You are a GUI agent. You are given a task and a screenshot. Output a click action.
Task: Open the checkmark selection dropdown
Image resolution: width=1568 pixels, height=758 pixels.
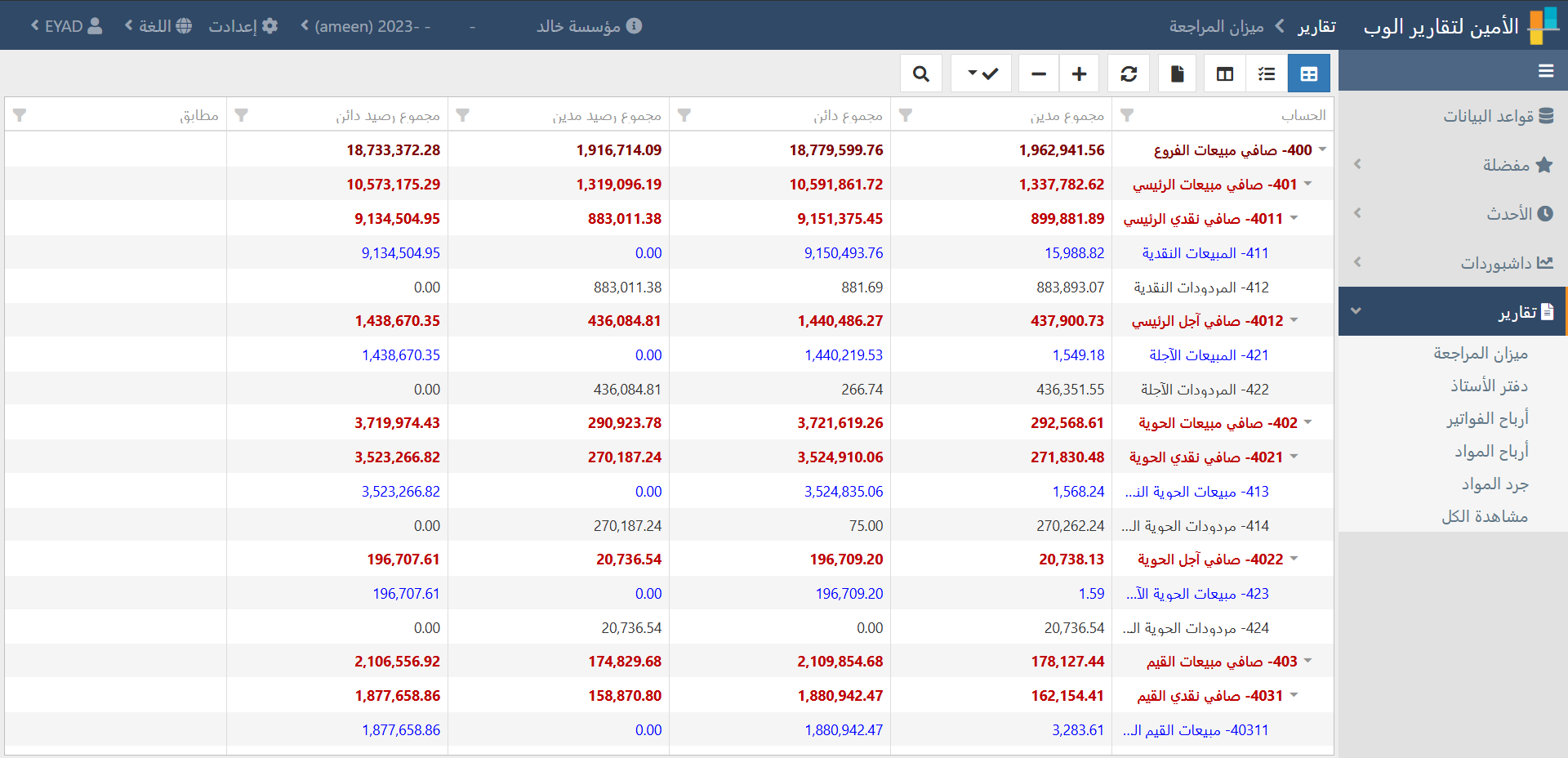pyautogui.click(x=982, y=74)
